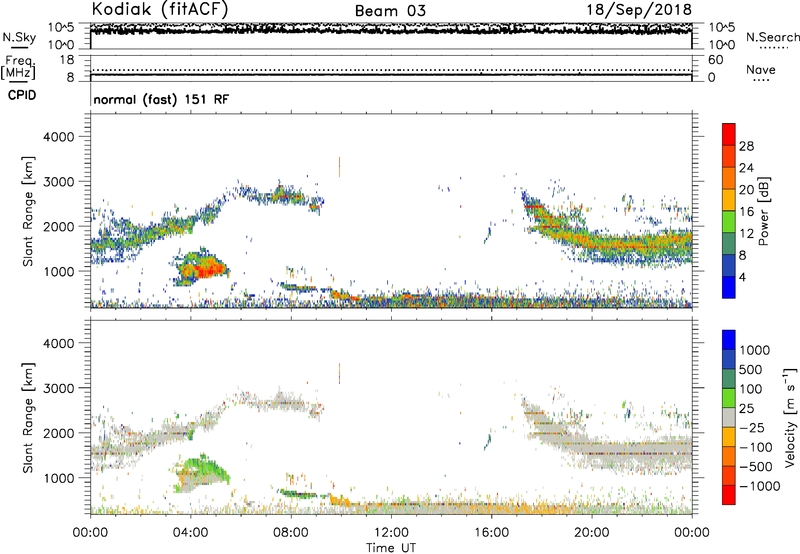Click the "20" tick on Power scale
800x554 pixels.
pyautogui.click(x=746, y=190)
